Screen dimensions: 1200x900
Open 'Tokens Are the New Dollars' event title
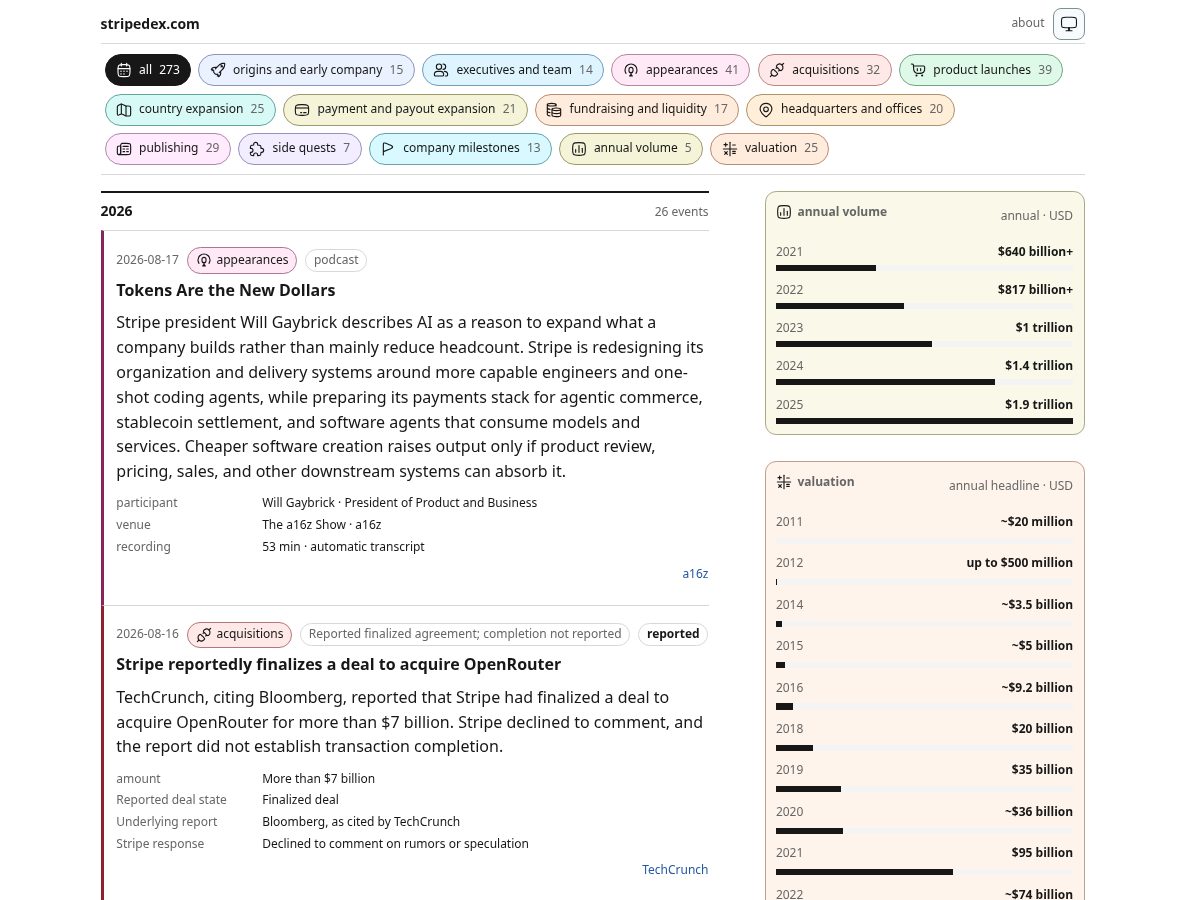pos(226,290)
